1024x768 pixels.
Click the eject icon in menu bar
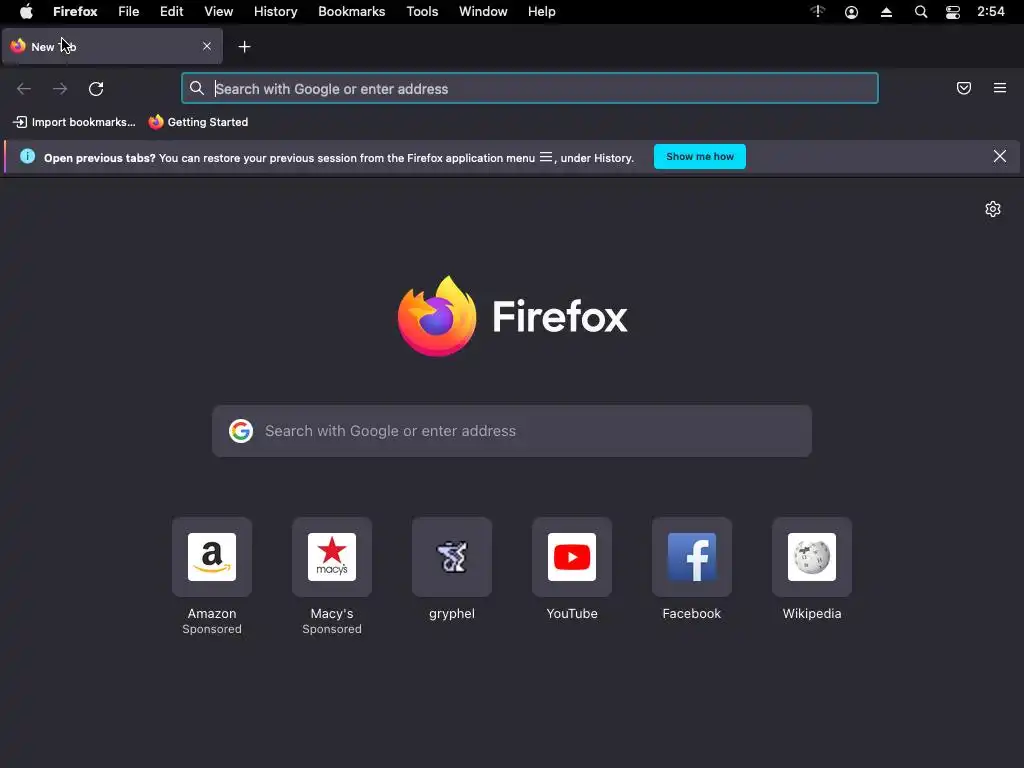[x=886, y=12]
